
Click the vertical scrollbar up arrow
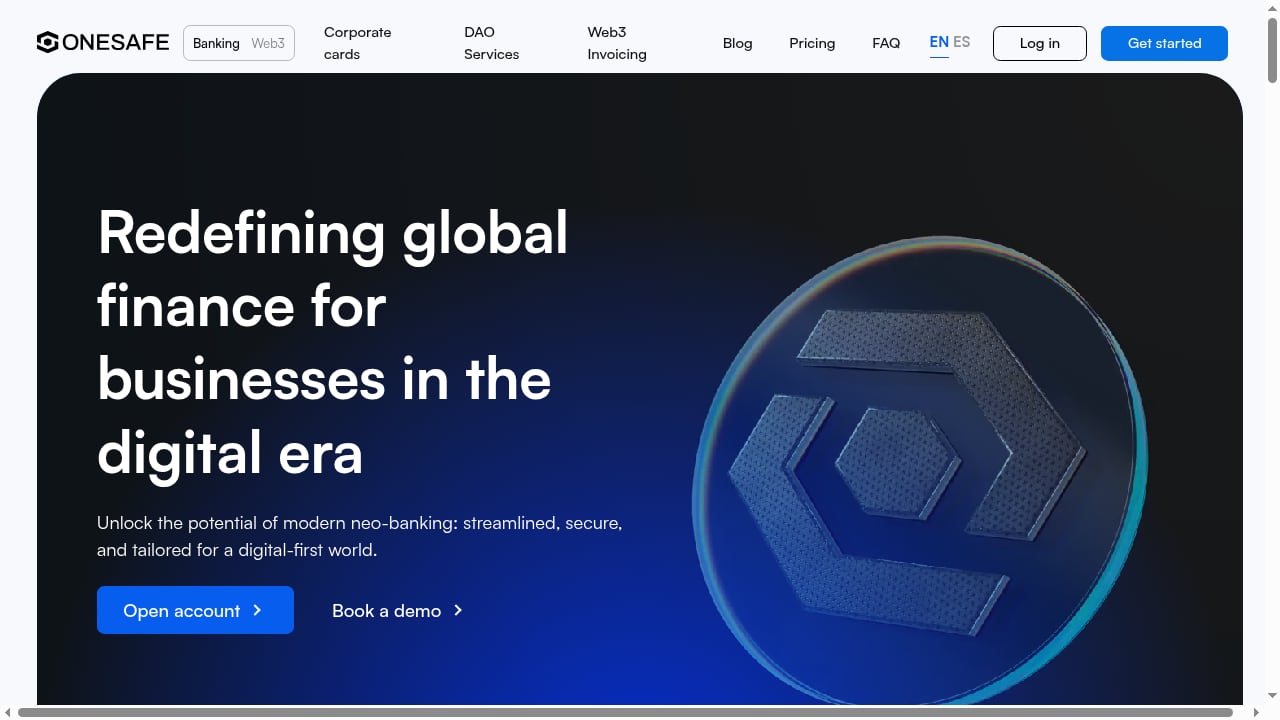1272,7
